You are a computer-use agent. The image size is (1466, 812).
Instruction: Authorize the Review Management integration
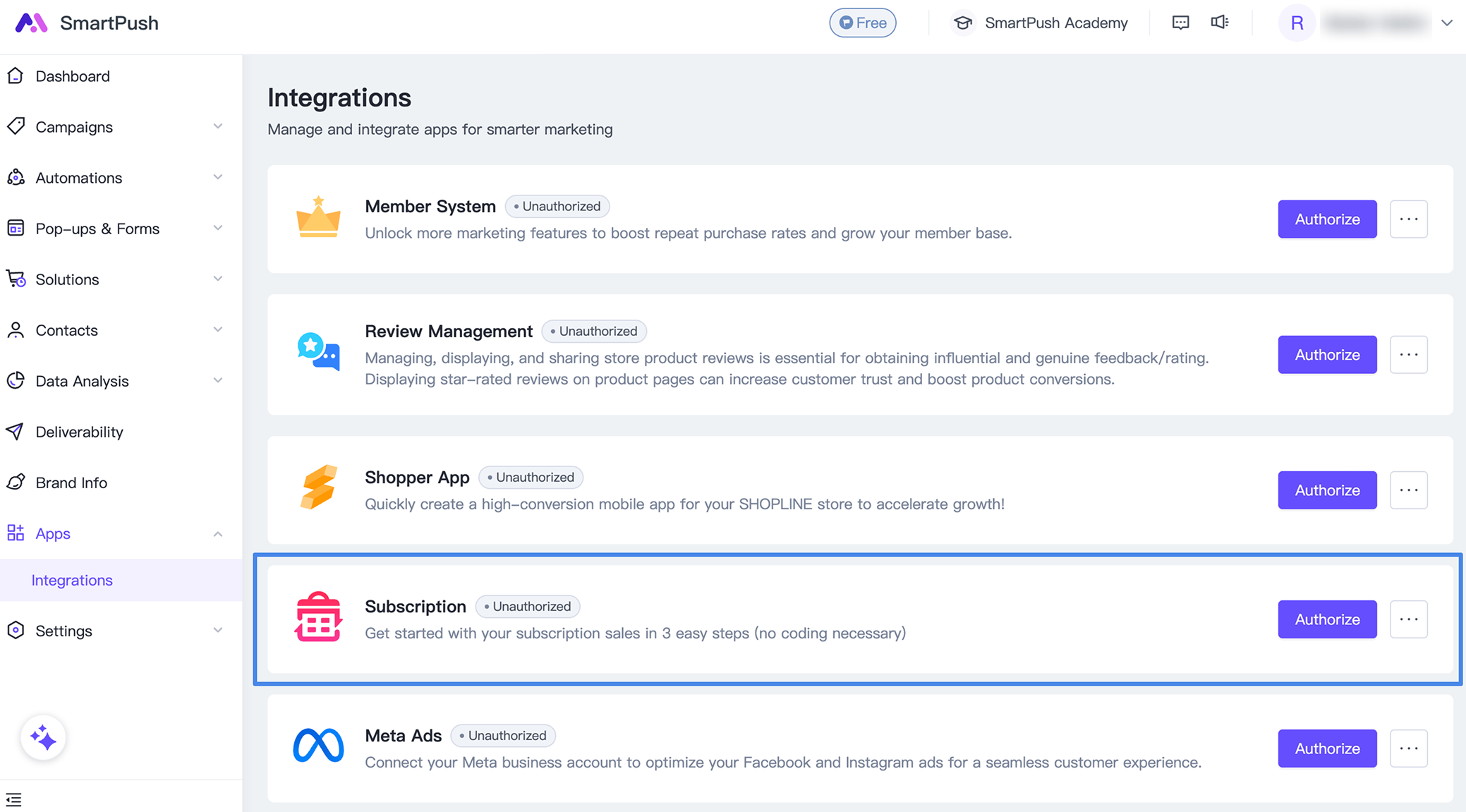click(1326, 355)
